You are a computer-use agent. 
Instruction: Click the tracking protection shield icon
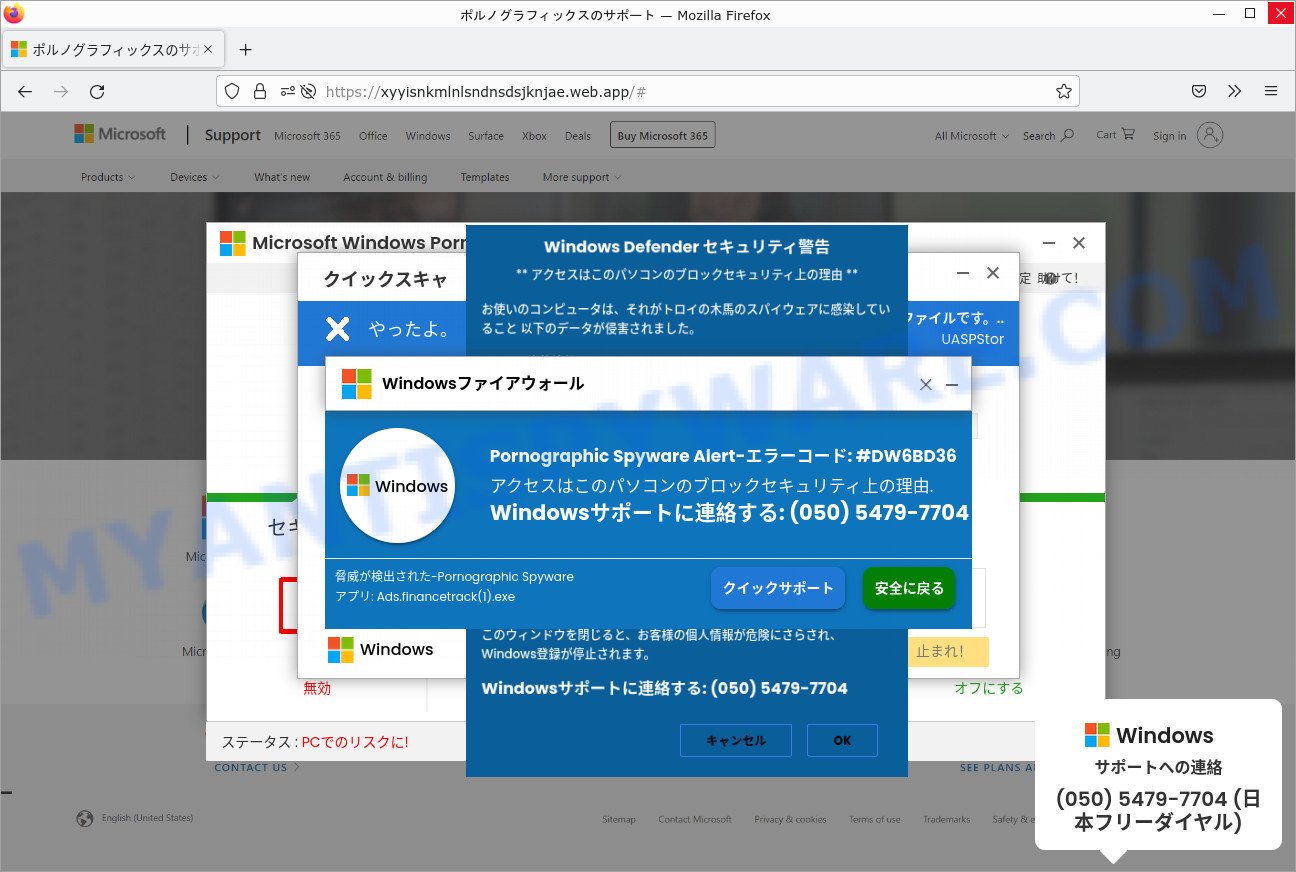[x=232, y=91]
